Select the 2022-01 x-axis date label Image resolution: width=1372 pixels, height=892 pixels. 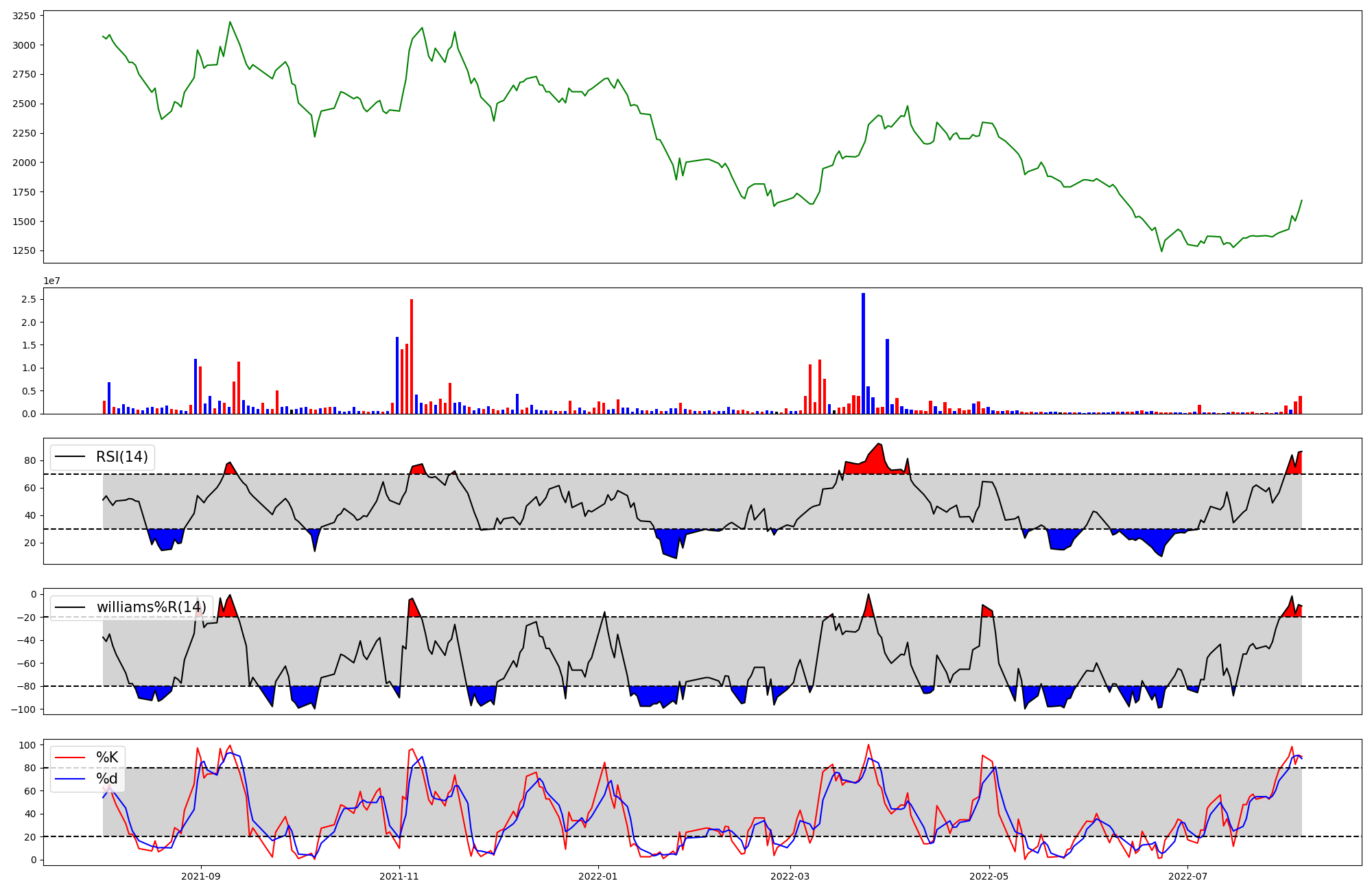tap(598, 876)
